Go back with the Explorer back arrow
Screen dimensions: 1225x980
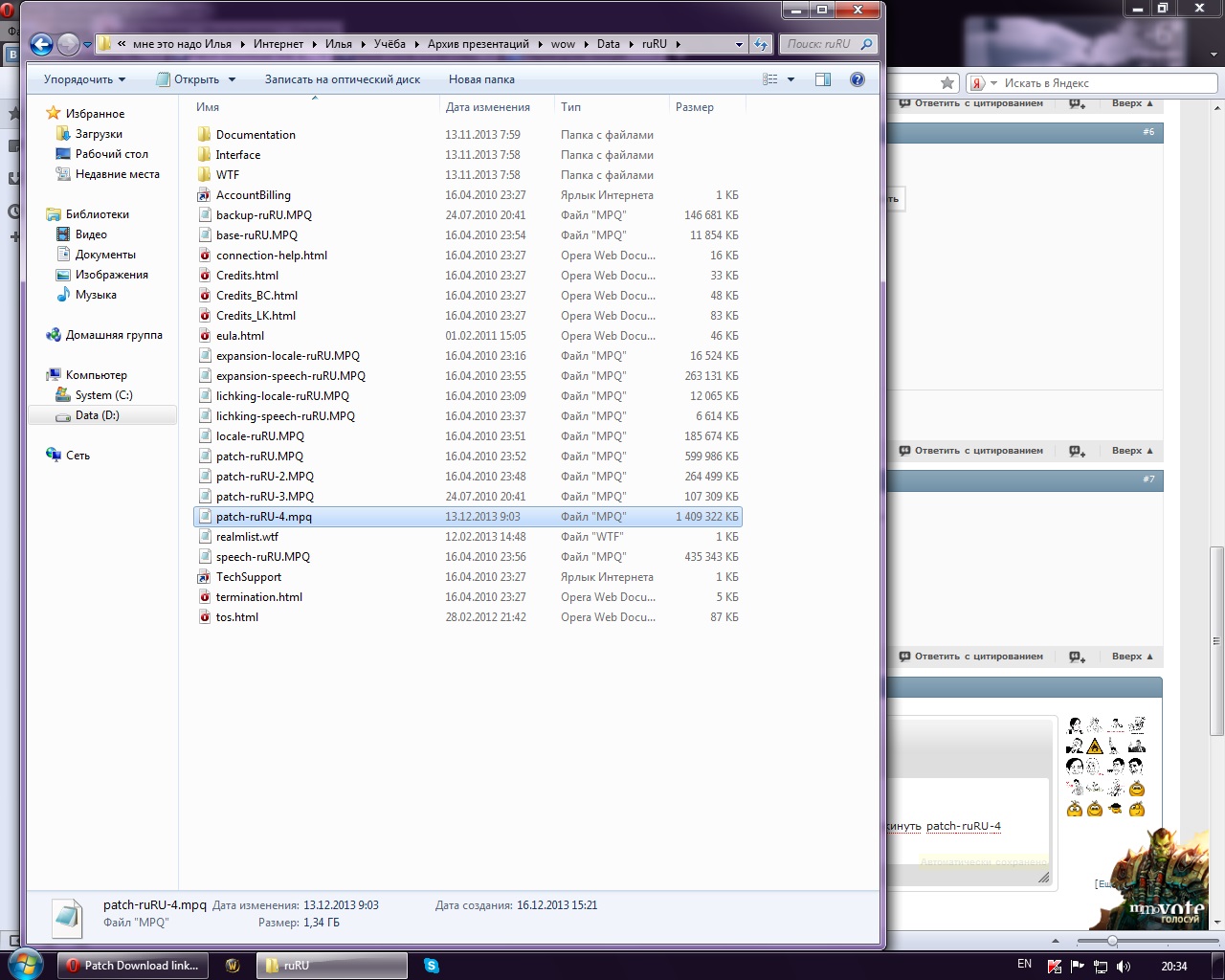pos(41,44)
